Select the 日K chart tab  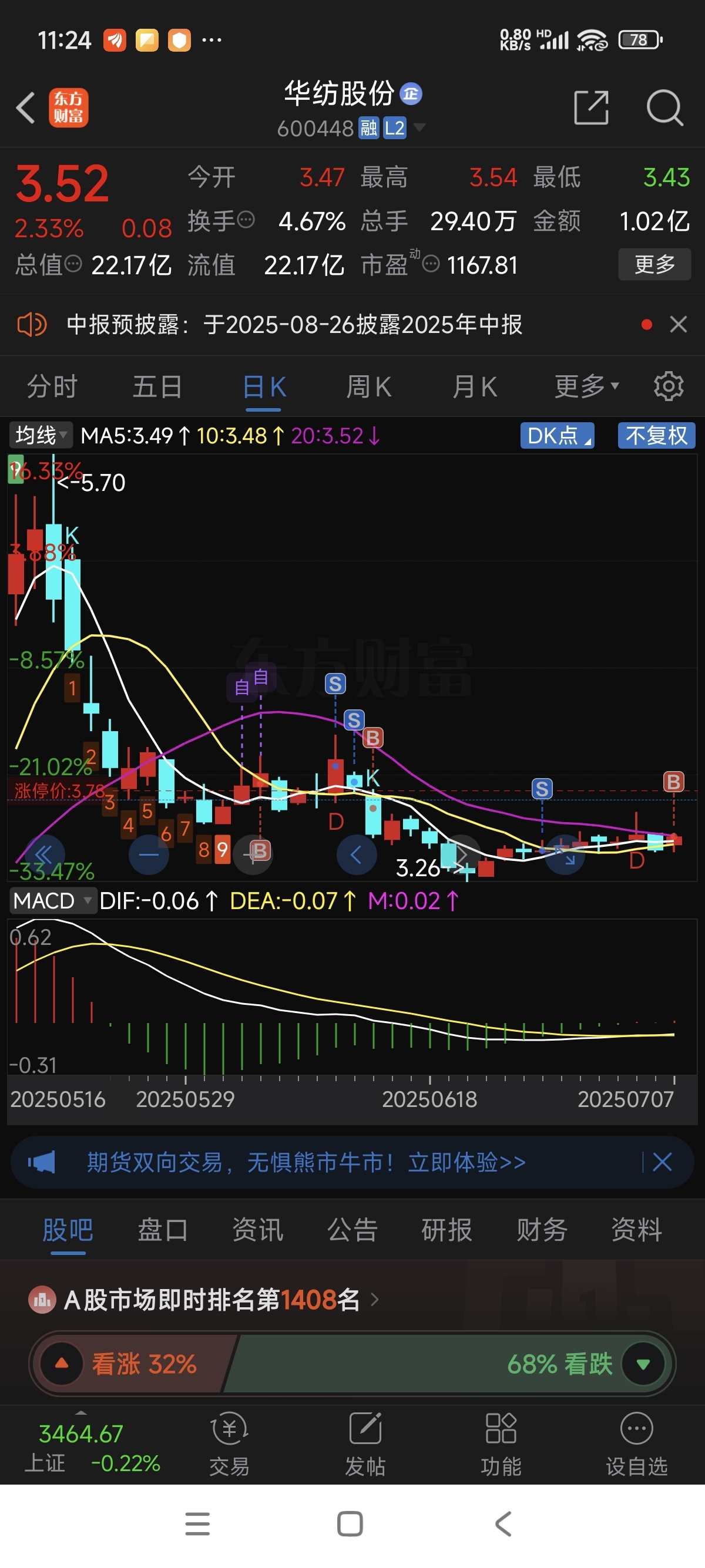pyautogui.click(x=264, y=386)
